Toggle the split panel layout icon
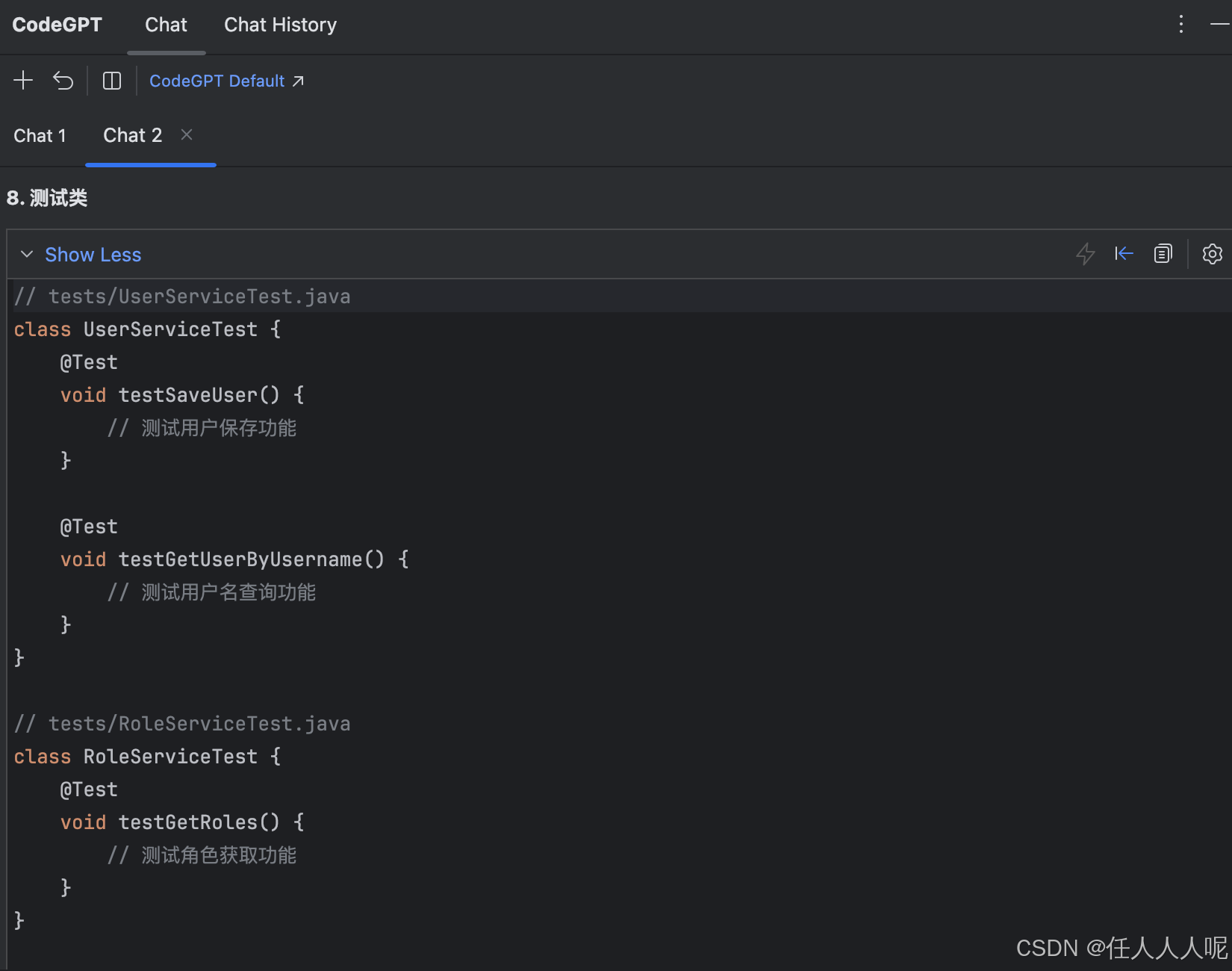Viewport: 1232px width, 971px height. [112, 81]
